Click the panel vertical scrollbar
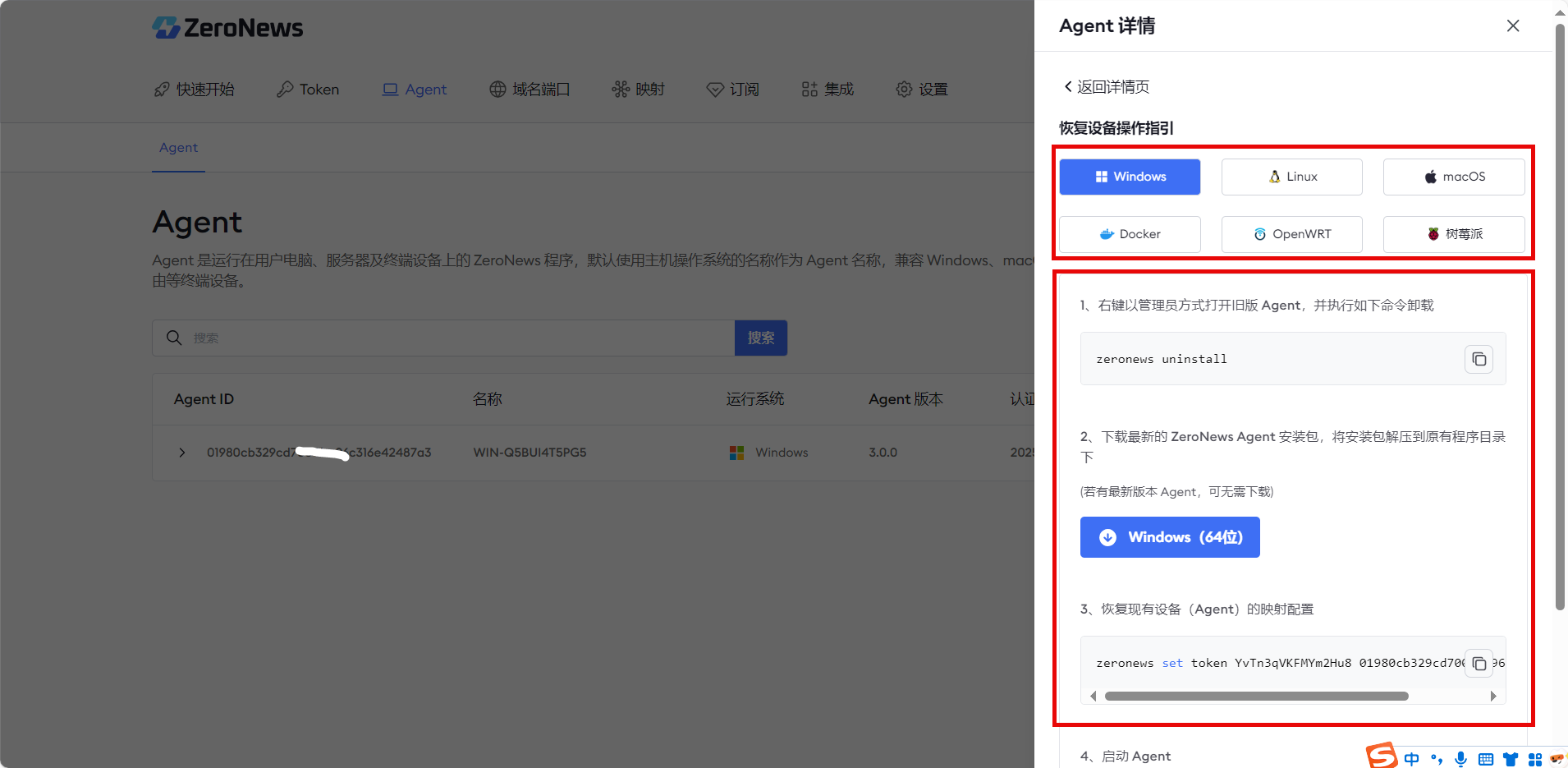Image resolution: width=1568 pixels, height=768 pixels. pyautogui.click(x=1560, y=316)
